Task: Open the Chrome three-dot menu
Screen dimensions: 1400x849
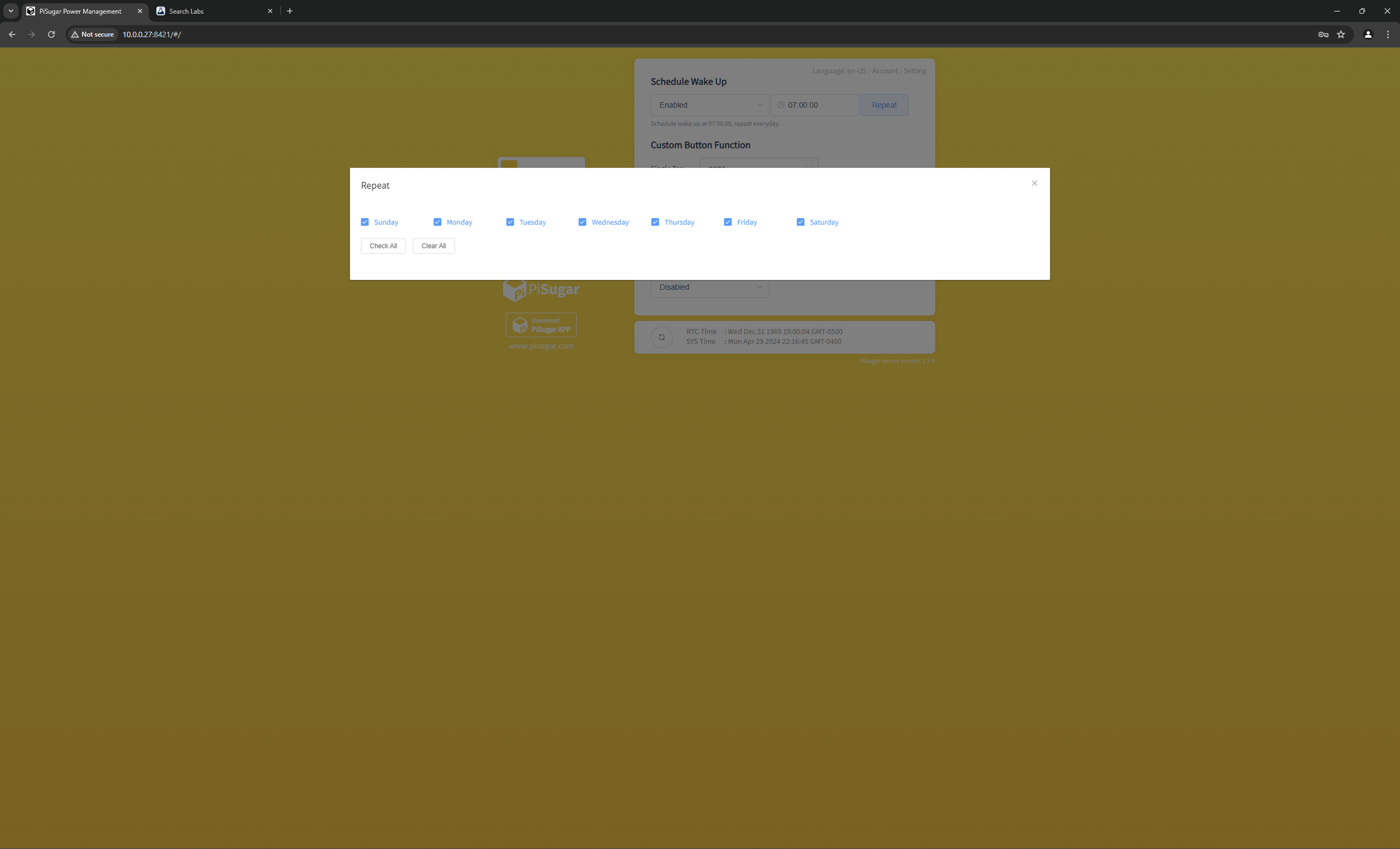Action: (x=1388, y=34)
